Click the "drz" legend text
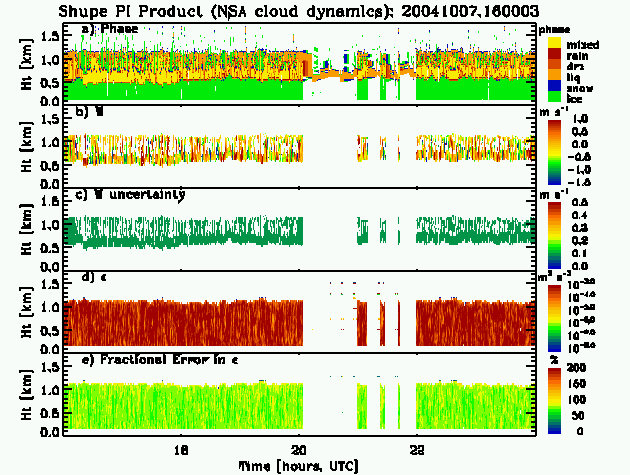 coord(575,66)
